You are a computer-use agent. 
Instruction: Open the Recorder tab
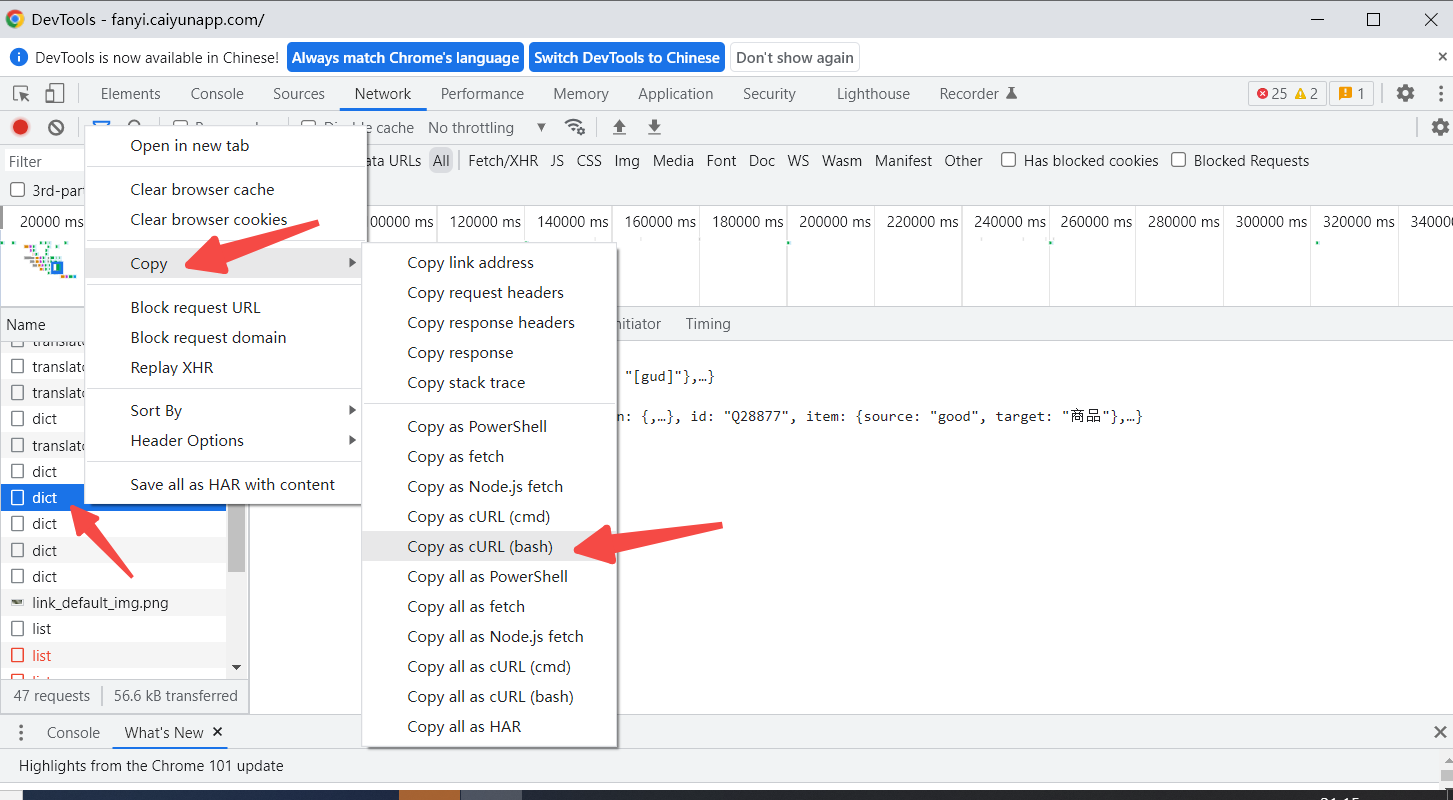click(977, 94)
